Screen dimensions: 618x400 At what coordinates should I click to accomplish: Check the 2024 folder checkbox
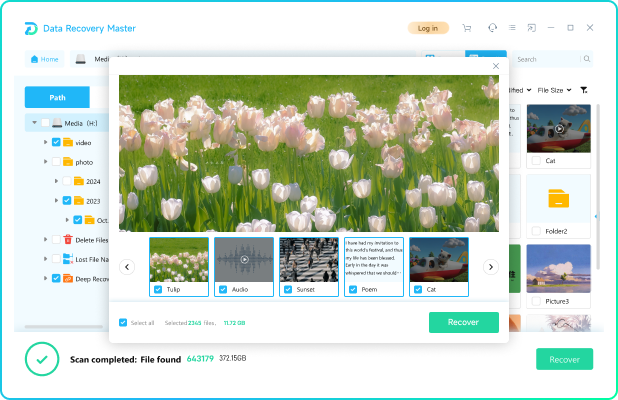tap(67, 181)
